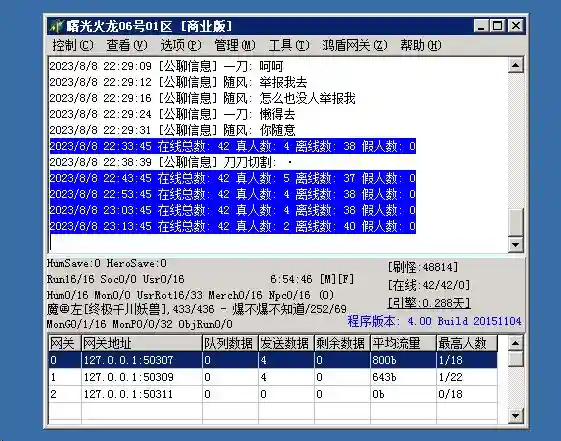Click the 随风: 你随意 log line
This screenshot has height=441, width=561.
coord(172,130)
